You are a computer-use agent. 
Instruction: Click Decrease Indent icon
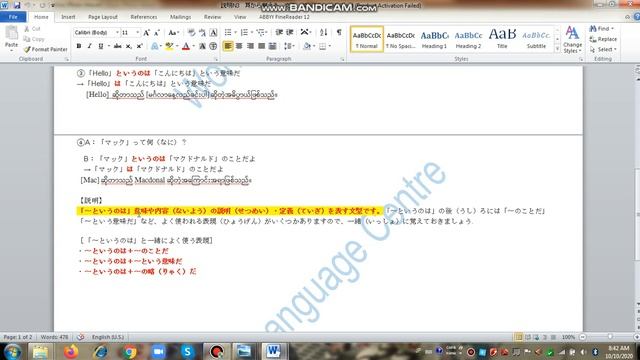(x=279, y=33)
